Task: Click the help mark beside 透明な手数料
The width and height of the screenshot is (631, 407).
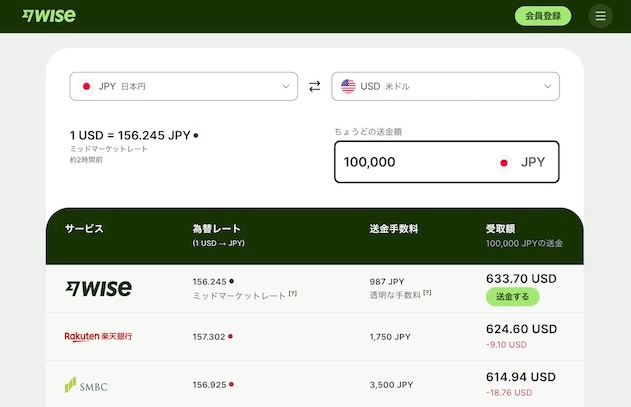Action: (x=427, y=293)
